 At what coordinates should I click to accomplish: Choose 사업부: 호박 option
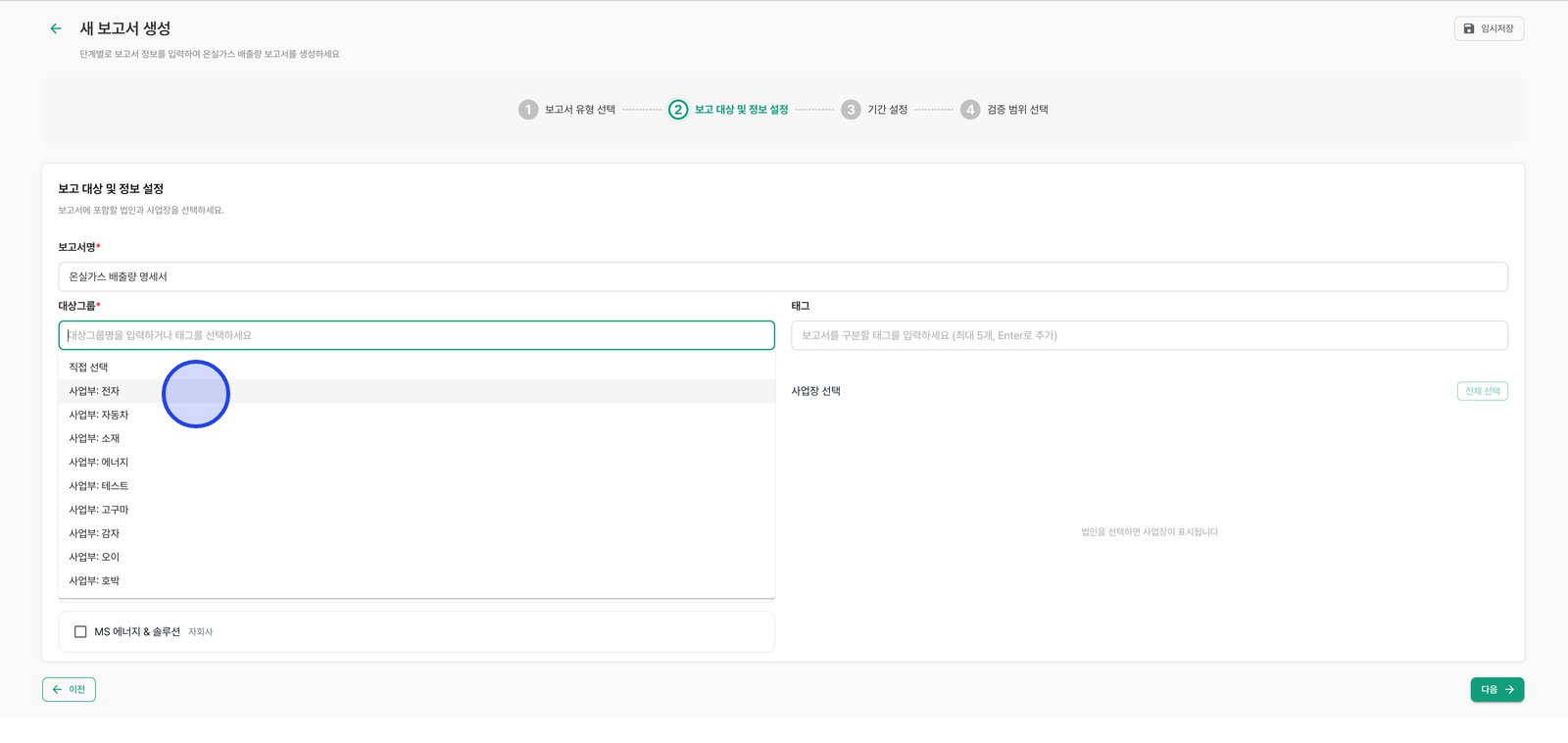(x=416, y=581)
